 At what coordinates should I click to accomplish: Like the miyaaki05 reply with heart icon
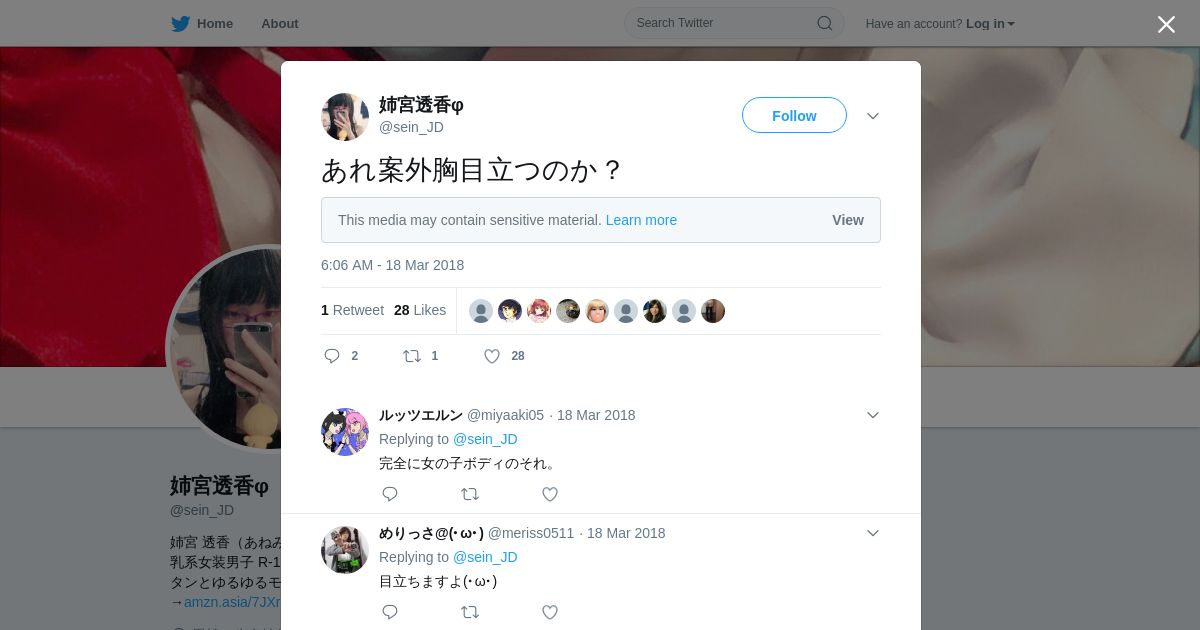[550, 494]
